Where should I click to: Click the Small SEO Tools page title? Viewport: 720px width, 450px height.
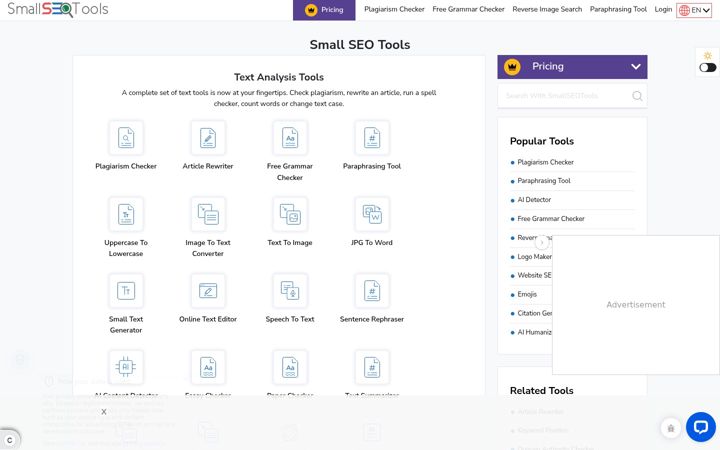coord(360,45)
